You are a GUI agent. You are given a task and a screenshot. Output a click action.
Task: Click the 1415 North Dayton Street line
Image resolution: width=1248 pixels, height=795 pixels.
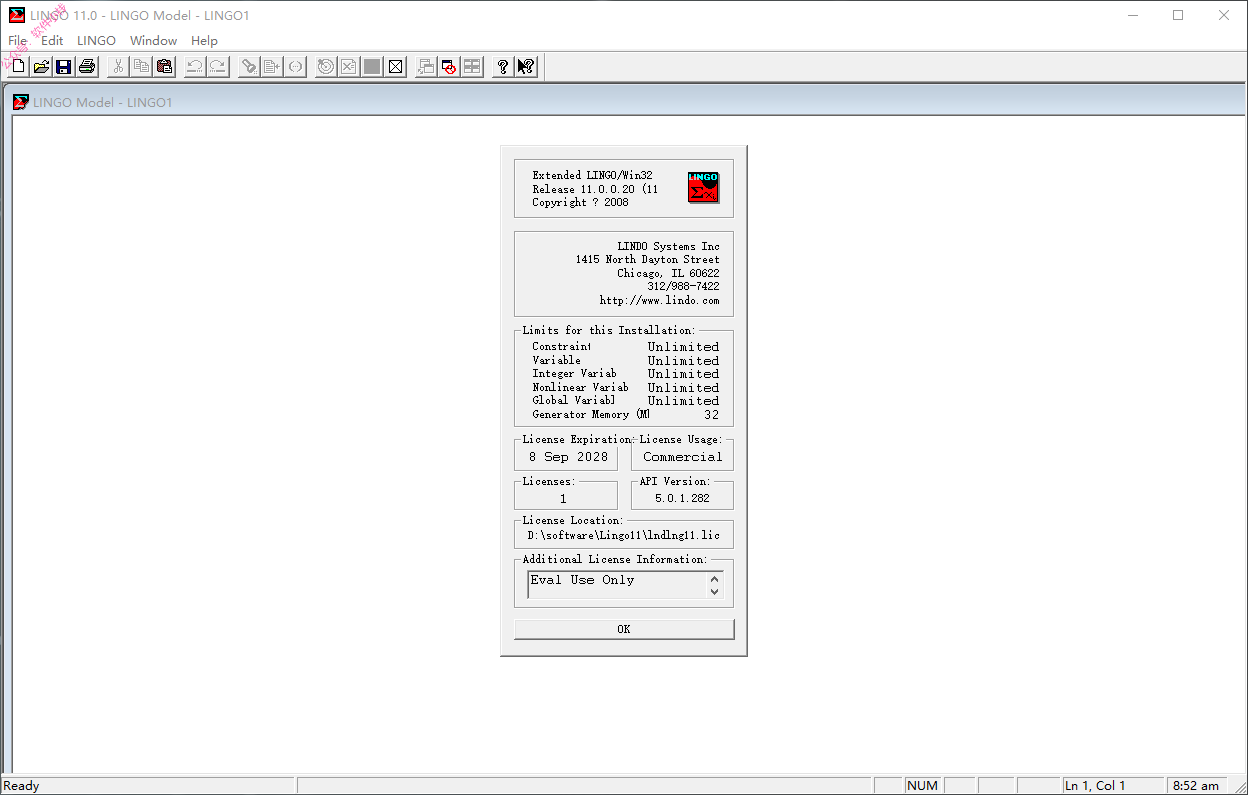pyautogui.click(x=647, y=260)
